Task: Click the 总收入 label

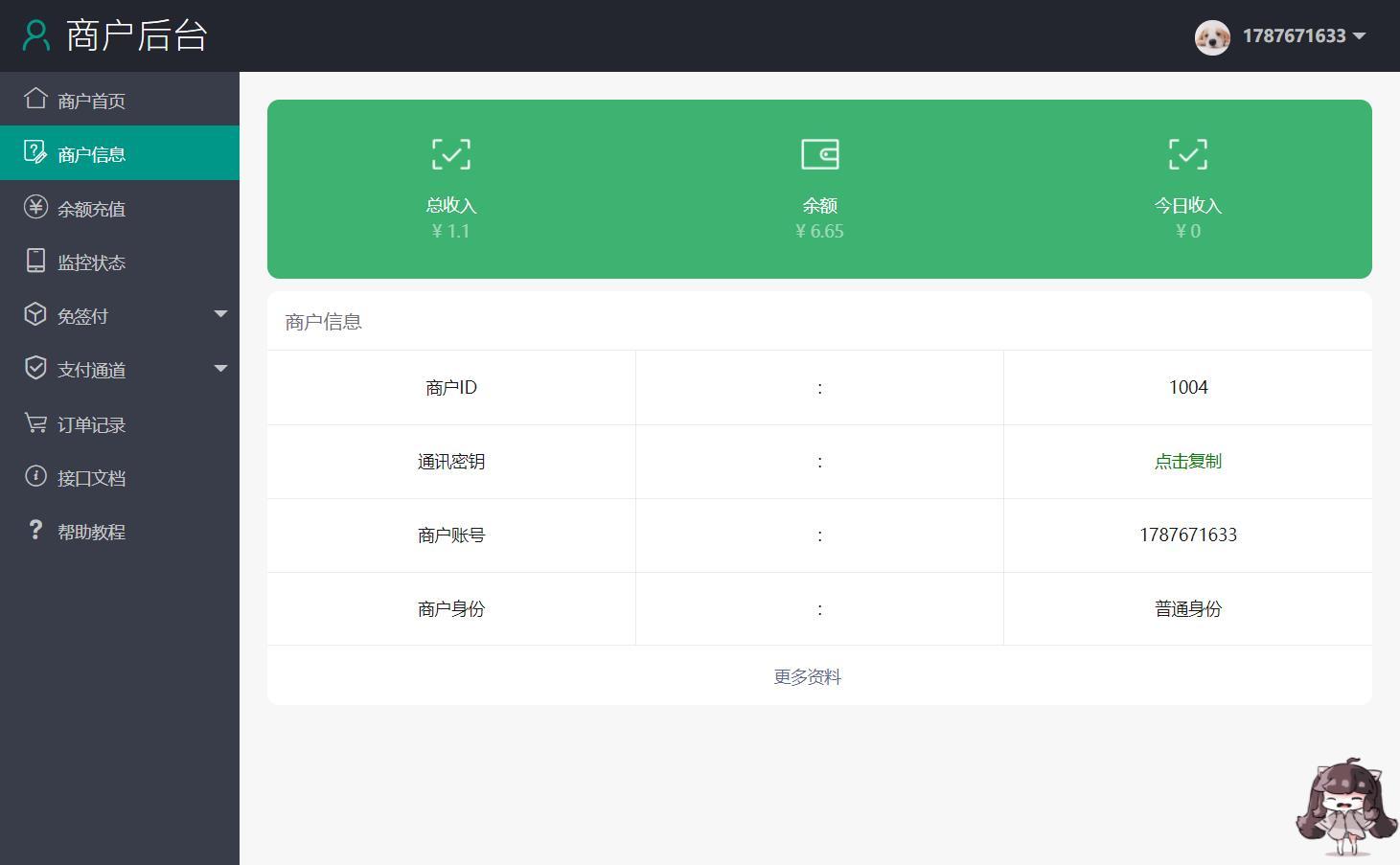Action: click(x=451, y=205)
